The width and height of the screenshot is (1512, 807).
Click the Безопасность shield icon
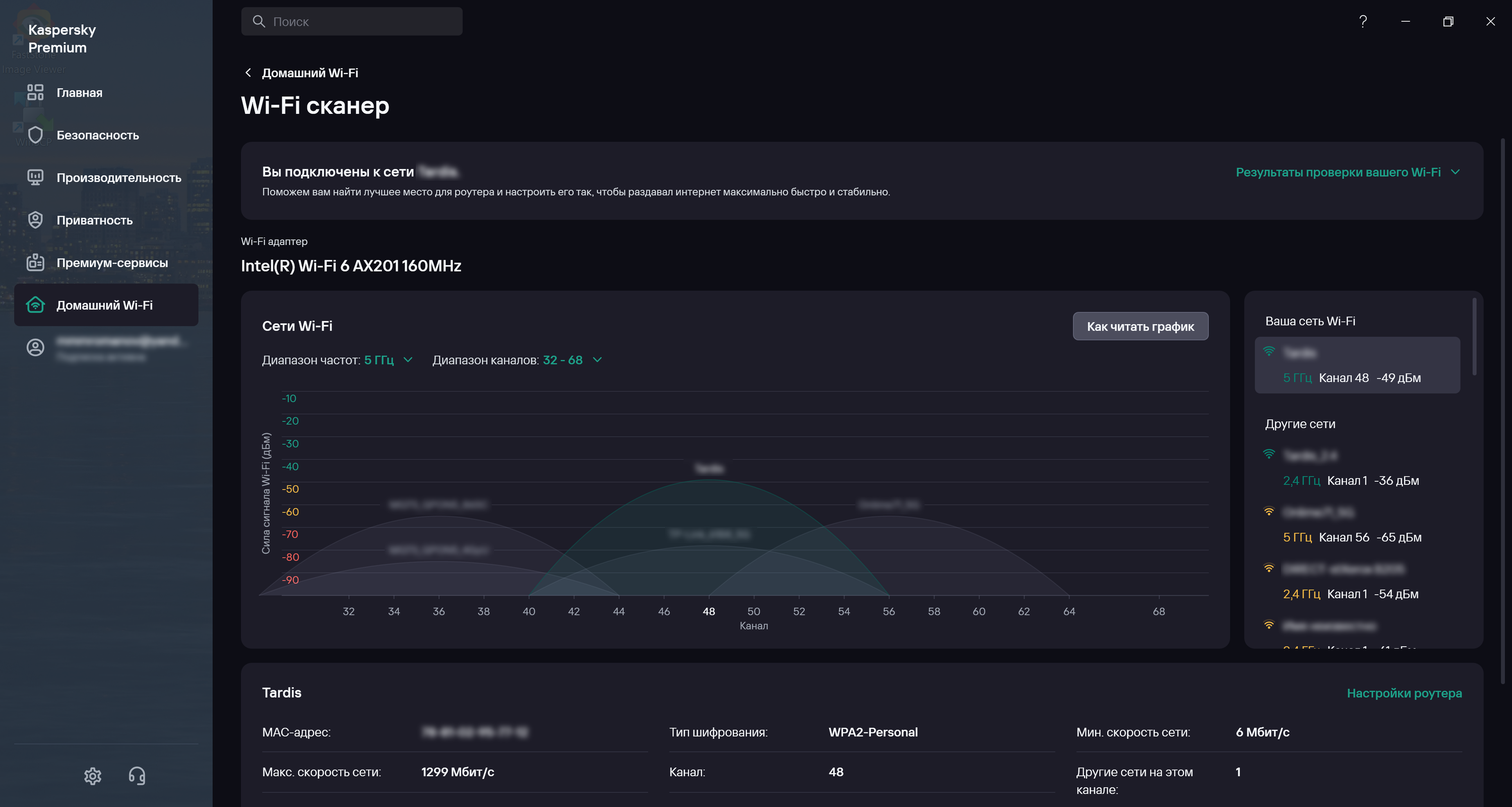35,135
